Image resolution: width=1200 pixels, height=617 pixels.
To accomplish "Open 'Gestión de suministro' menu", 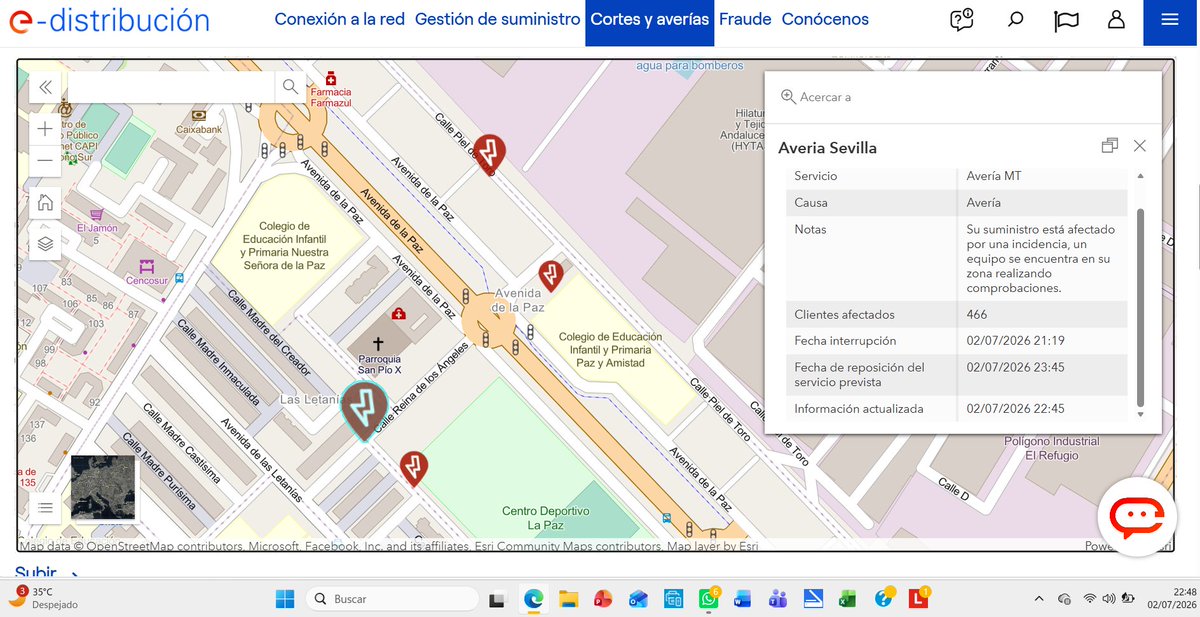I will [497, 19].
